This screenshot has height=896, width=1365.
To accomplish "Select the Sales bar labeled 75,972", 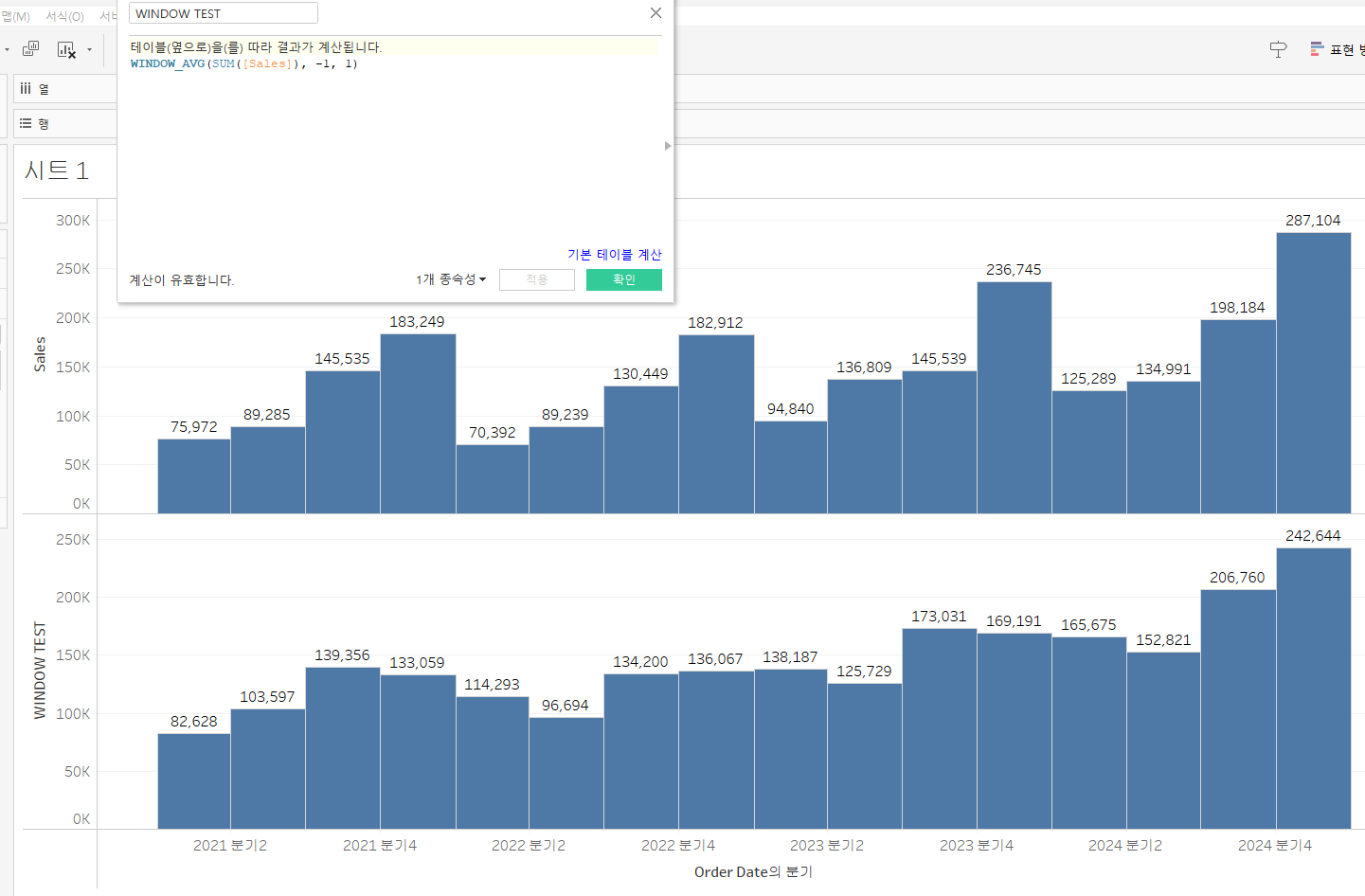I will (x=194, y=476).
